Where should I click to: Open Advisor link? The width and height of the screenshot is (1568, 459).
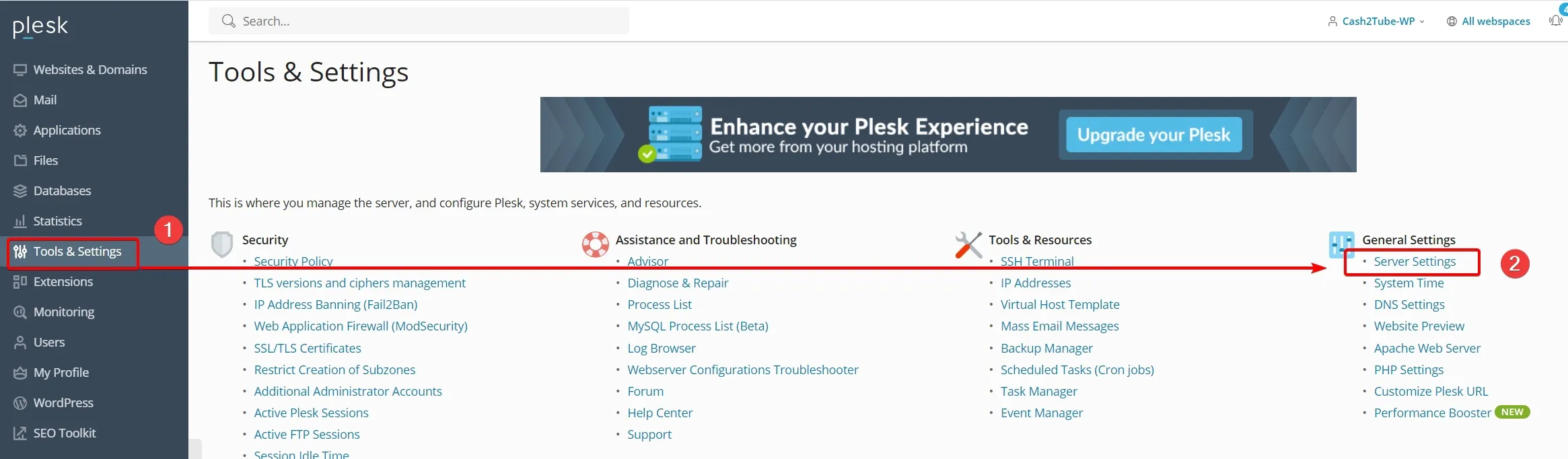pyautogui.click(x=647, y=262)
